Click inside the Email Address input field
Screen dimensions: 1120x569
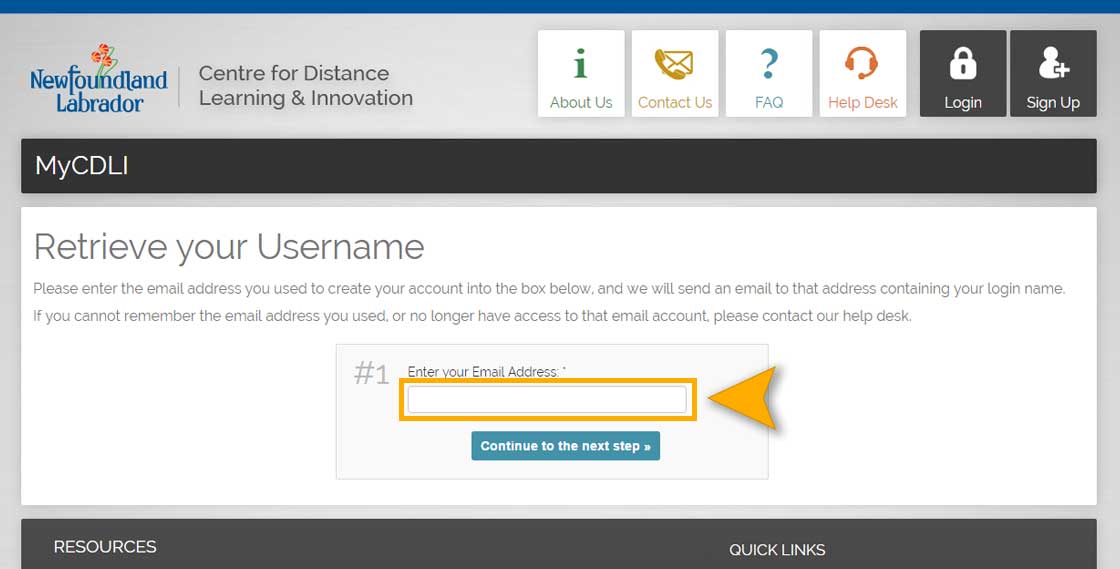pyautogui.click(x=547, y=400)
